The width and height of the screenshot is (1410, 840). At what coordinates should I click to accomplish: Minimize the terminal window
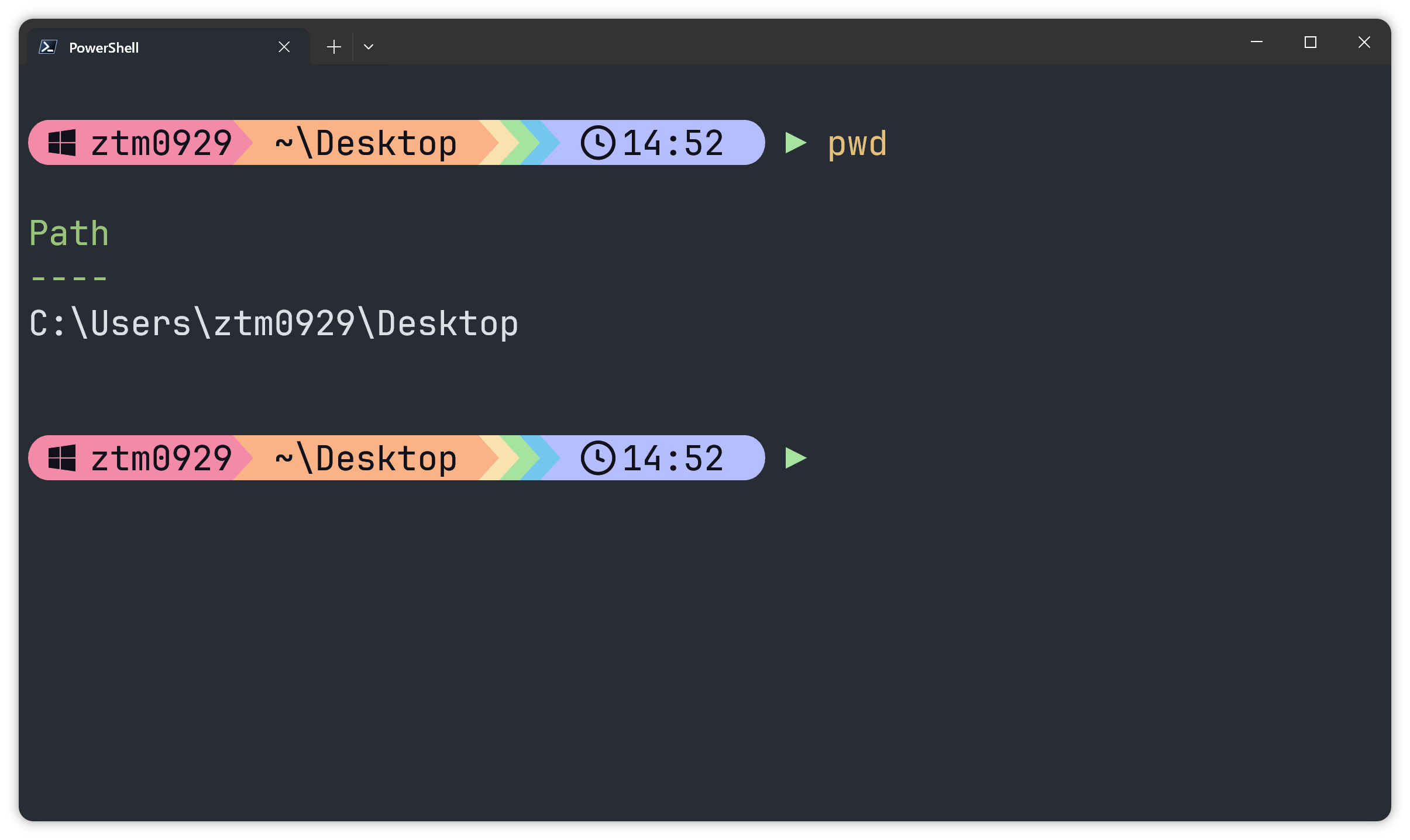(x=1257, y=42)
